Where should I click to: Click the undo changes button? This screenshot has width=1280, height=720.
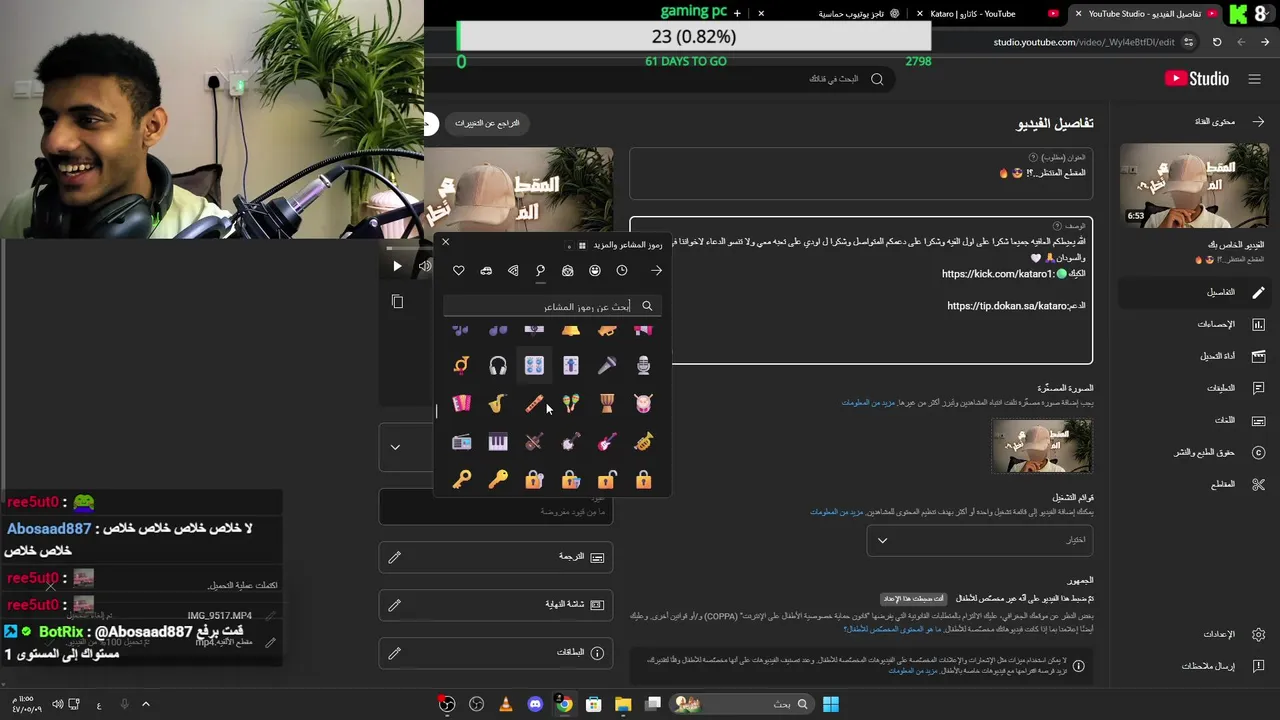[x=487, y=123]
